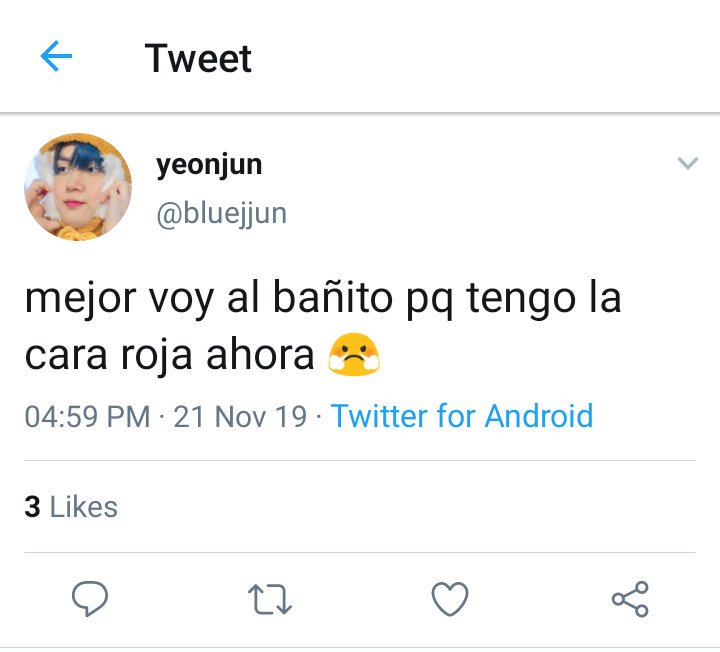720x652 pixels.
Task: Open yeonjun's profile picture
Action: (78, 187)
